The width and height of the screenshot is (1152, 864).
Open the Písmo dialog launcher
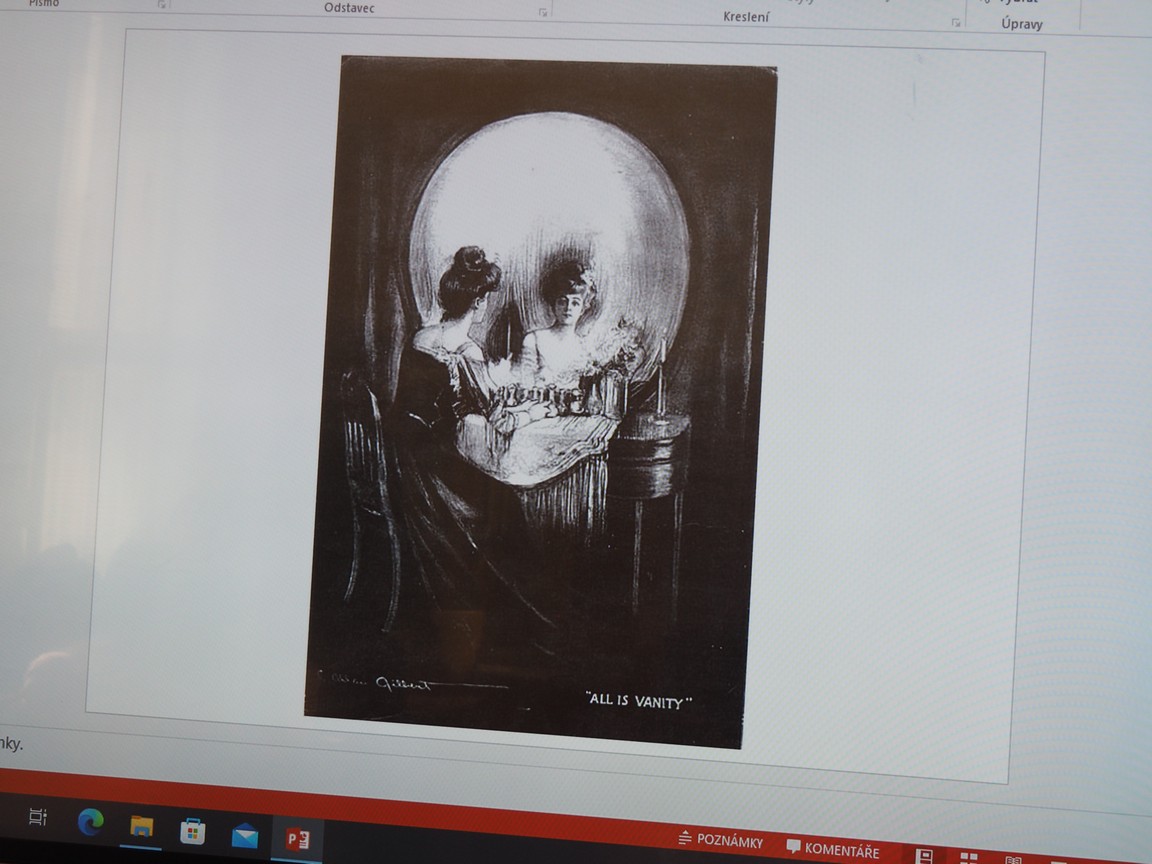coord(162,4)
